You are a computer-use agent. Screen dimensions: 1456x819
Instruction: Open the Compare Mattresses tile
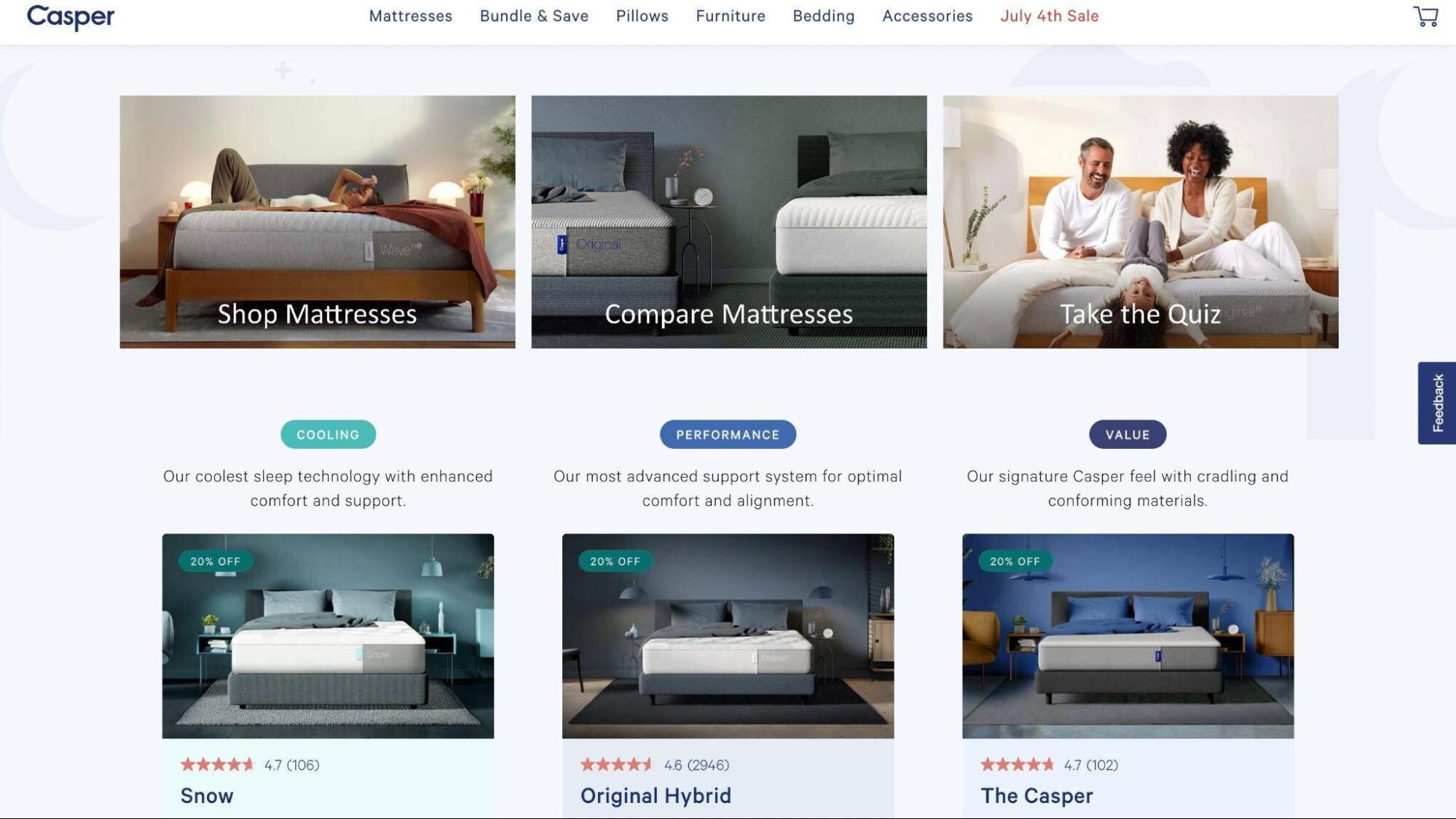click(729, 222)
